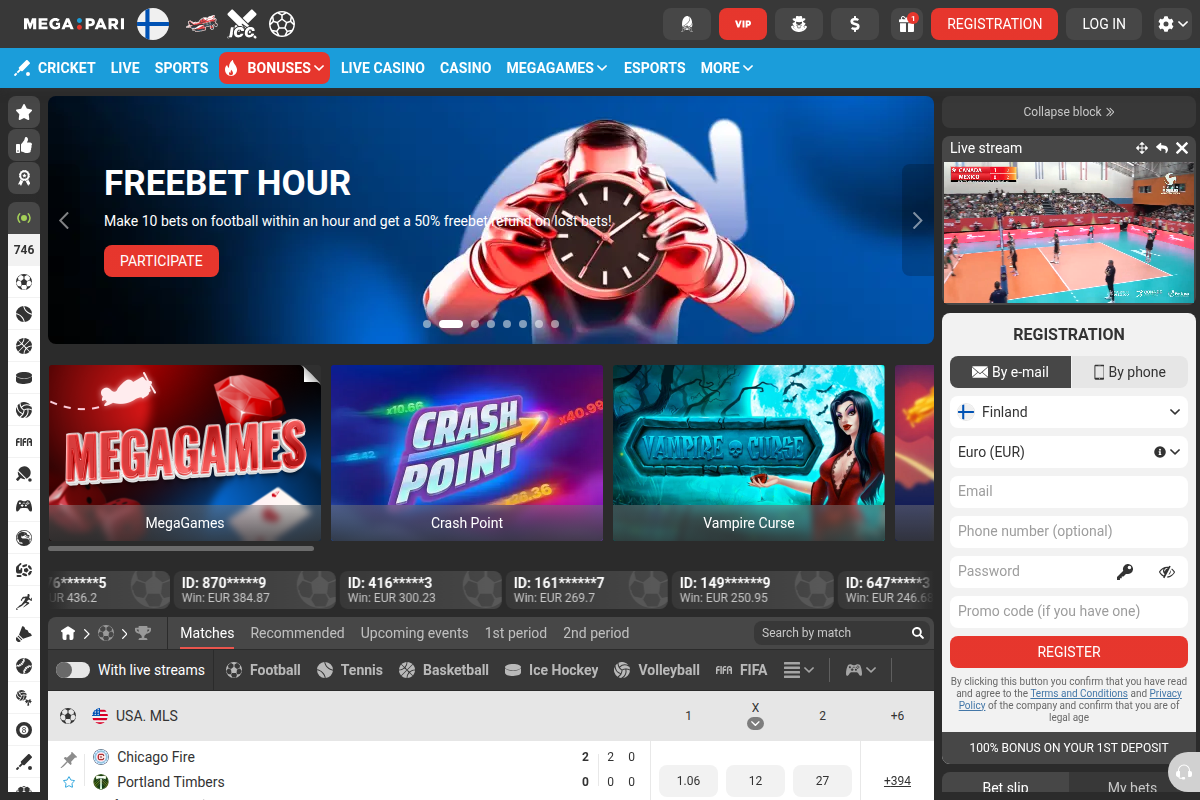Screen dimensions: 1200x800
Task: Open the Crash Point game thumbnail
Action: tap(467, 453)
